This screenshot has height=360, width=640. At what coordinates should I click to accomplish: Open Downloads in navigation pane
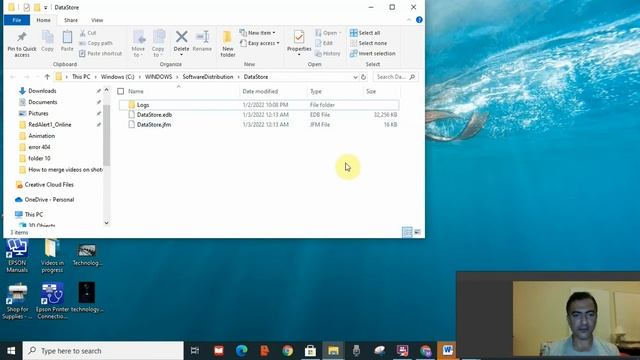42,91
